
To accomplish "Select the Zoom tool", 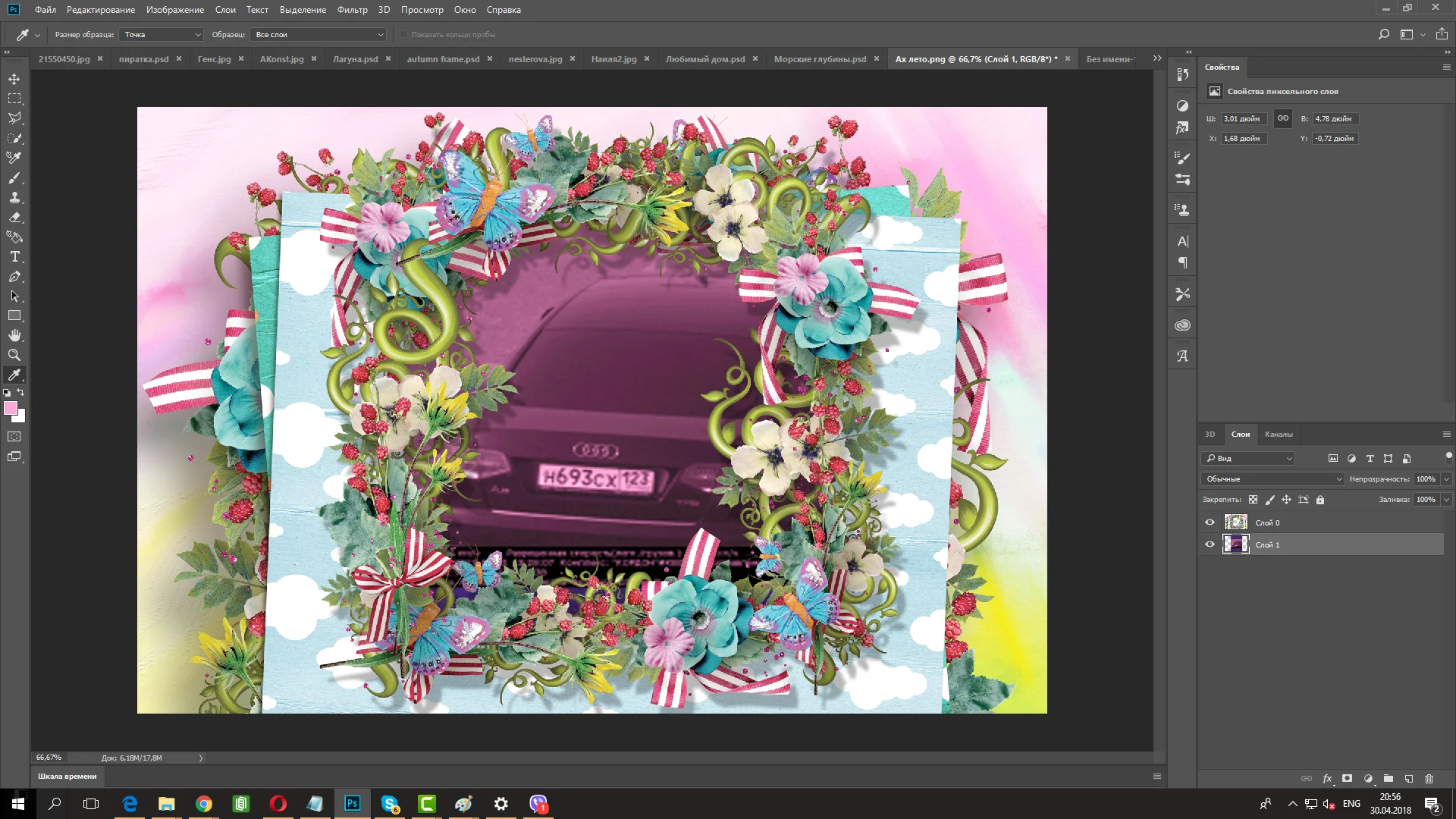I will coord(14,355).
